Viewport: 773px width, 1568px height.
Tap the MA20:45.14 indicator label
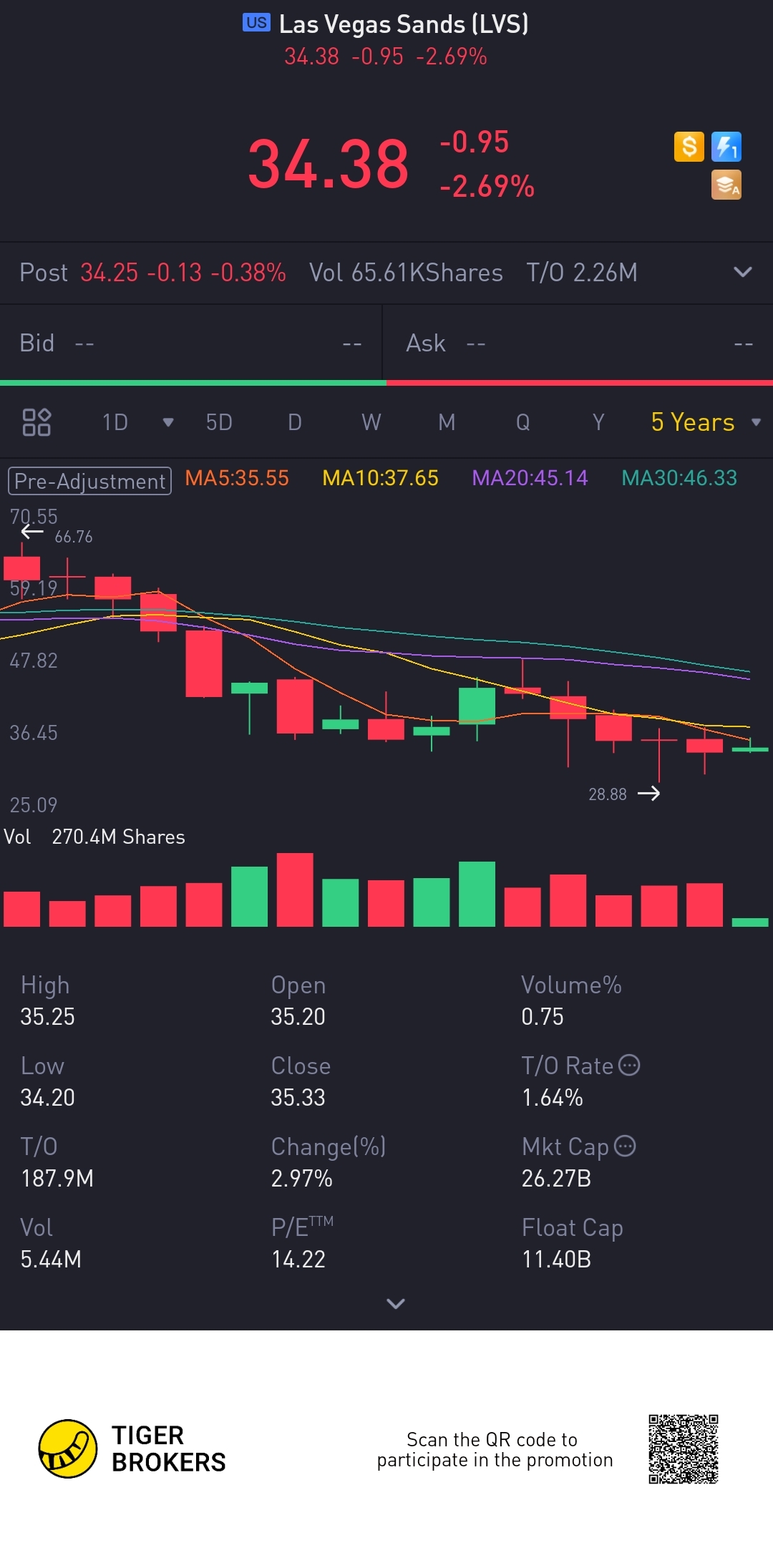(530, 478)
